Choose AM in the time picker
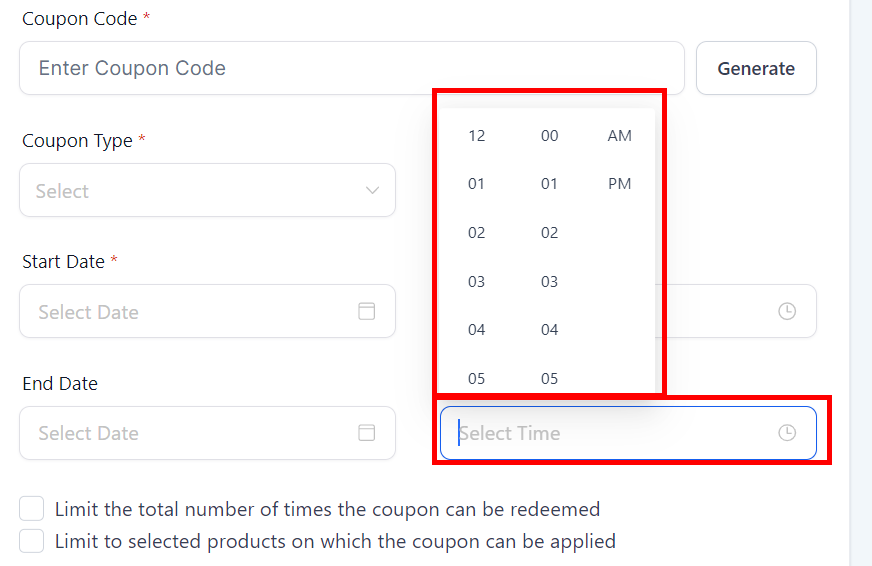Screen dimensions: 872x566 point(620,135)
